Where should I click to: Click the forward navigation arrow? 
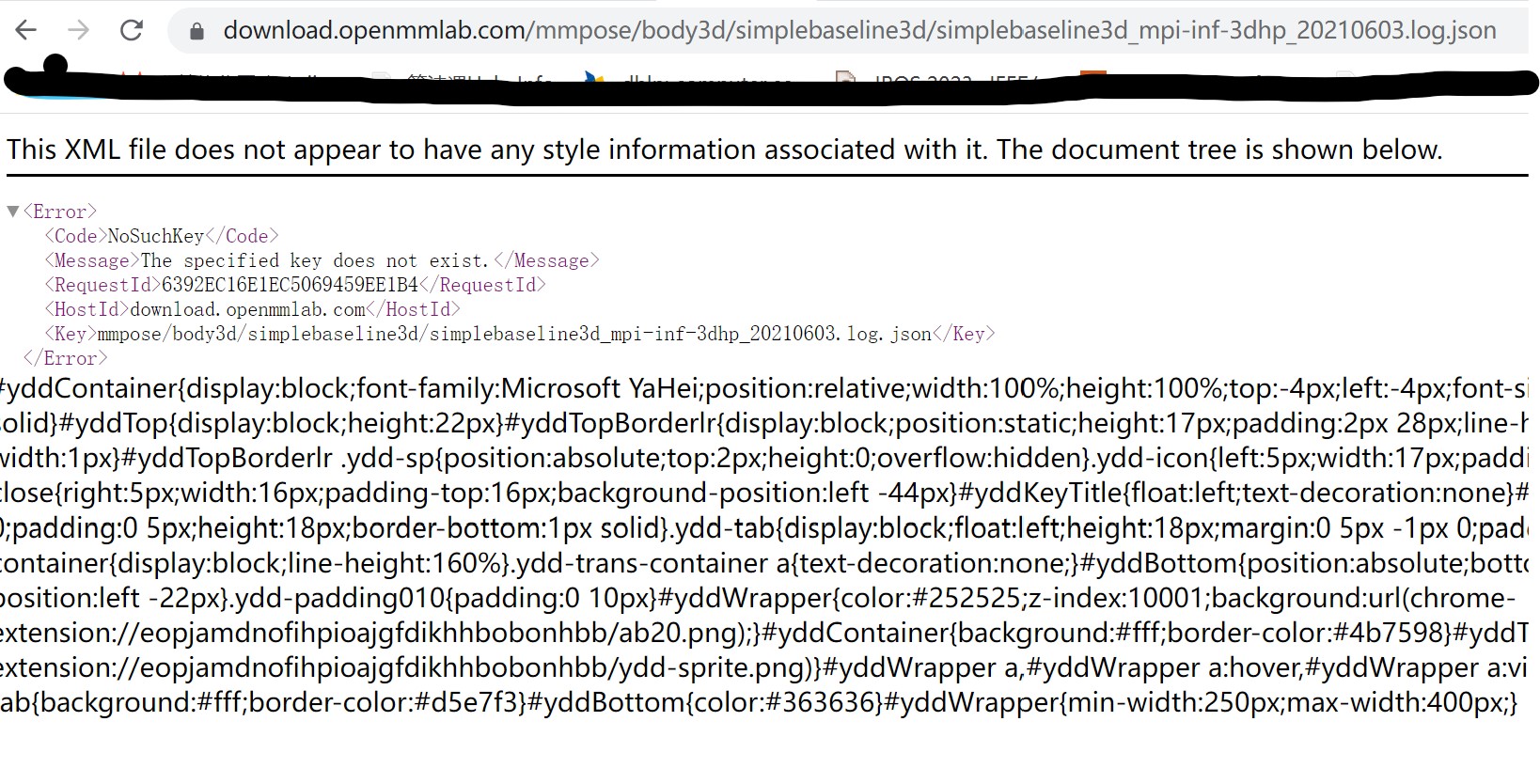pos(79,30)
